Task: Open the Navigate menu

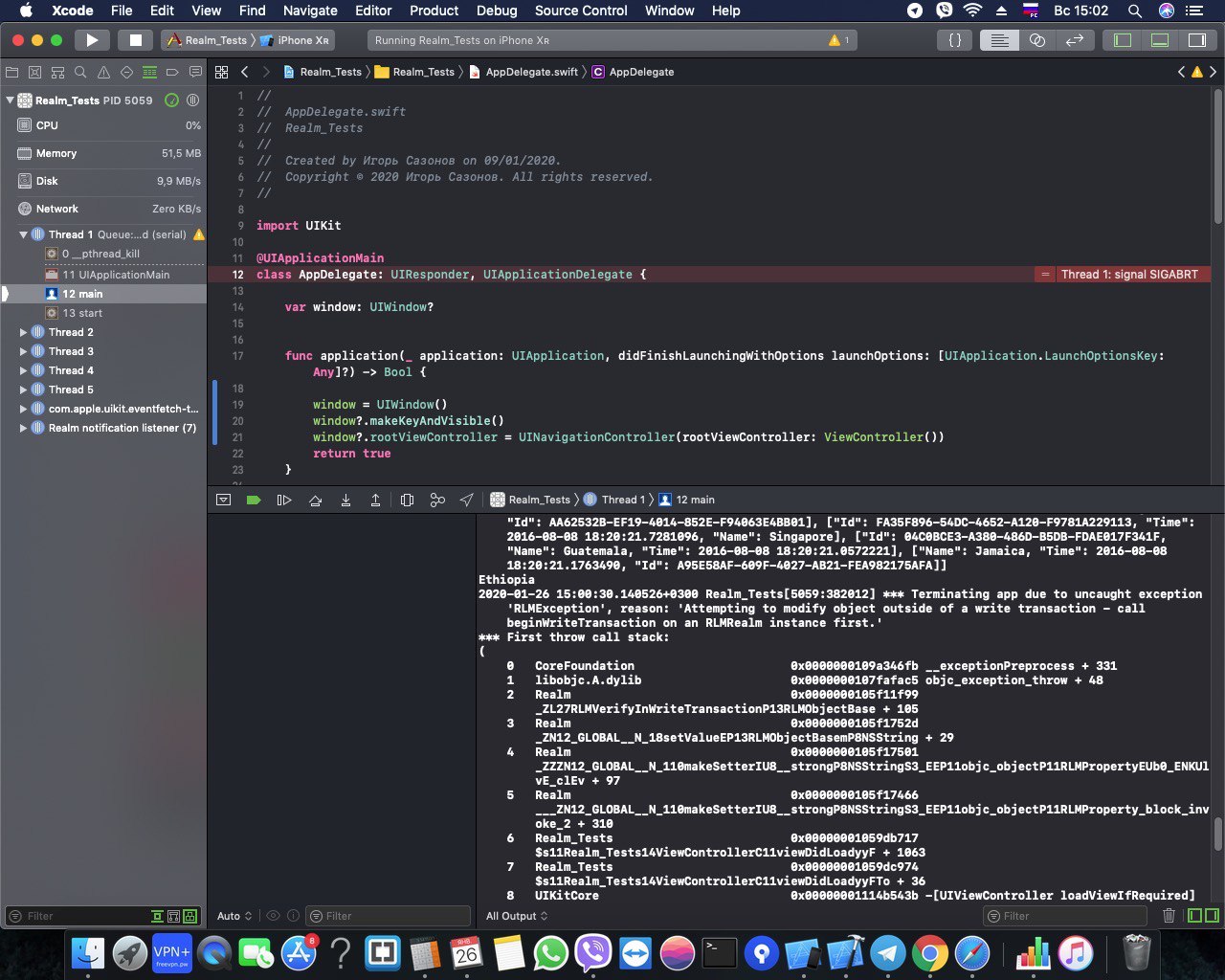Action: tap(310, 11)
